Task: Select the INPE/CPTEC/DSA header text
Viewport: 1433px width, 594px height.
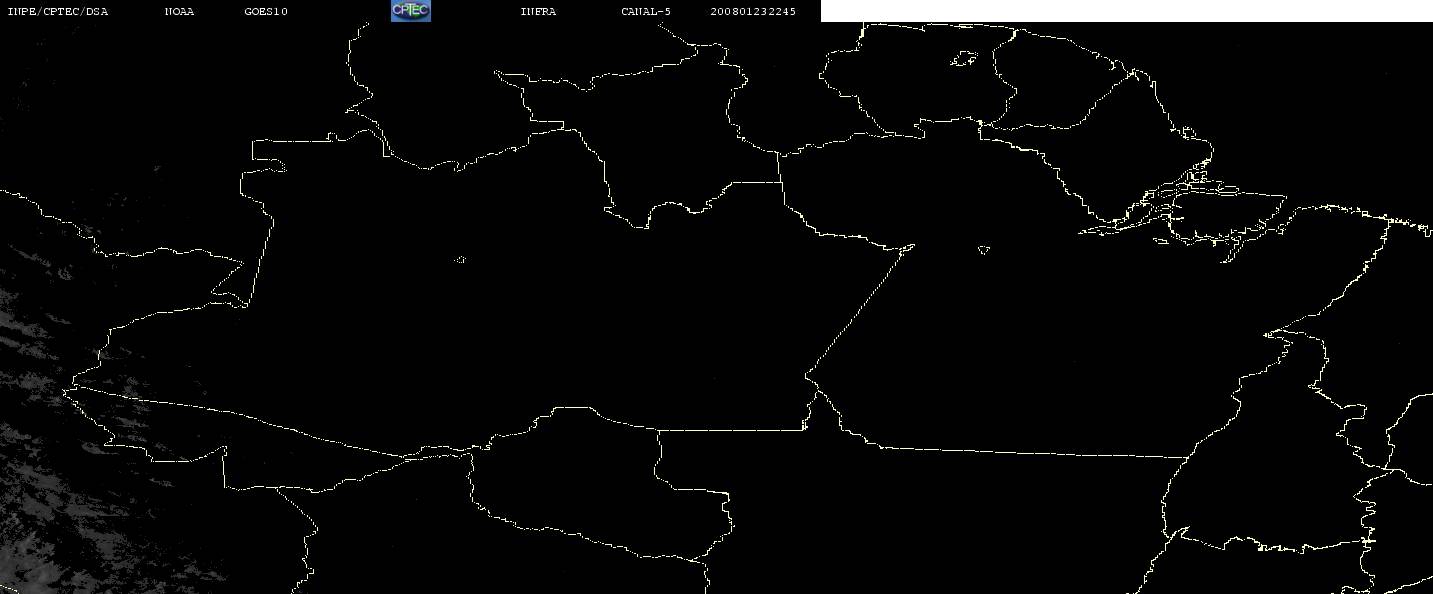Action: coord(57,12)
